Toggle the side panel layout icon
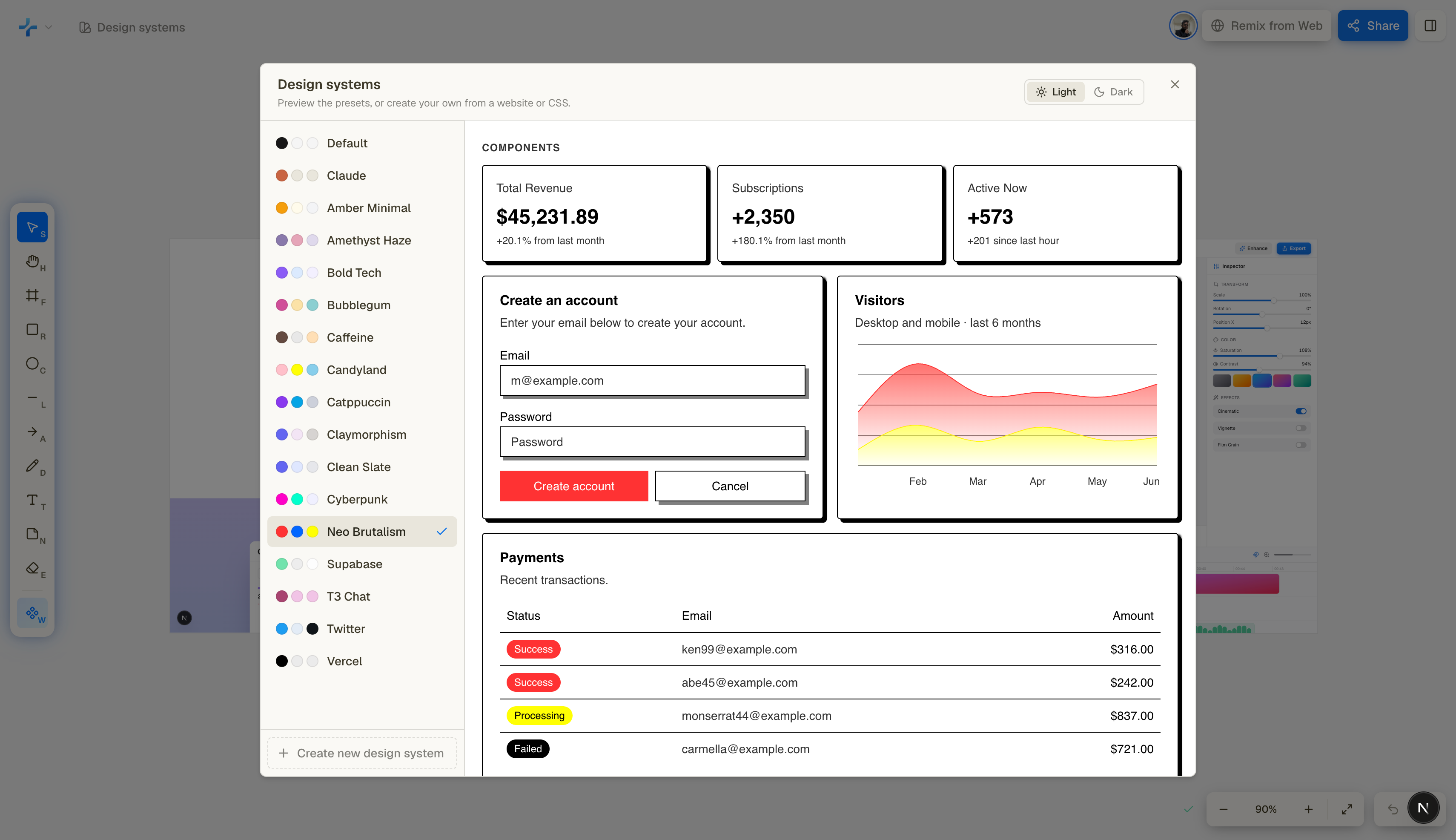1456x840 pixels. point(1430,26)
